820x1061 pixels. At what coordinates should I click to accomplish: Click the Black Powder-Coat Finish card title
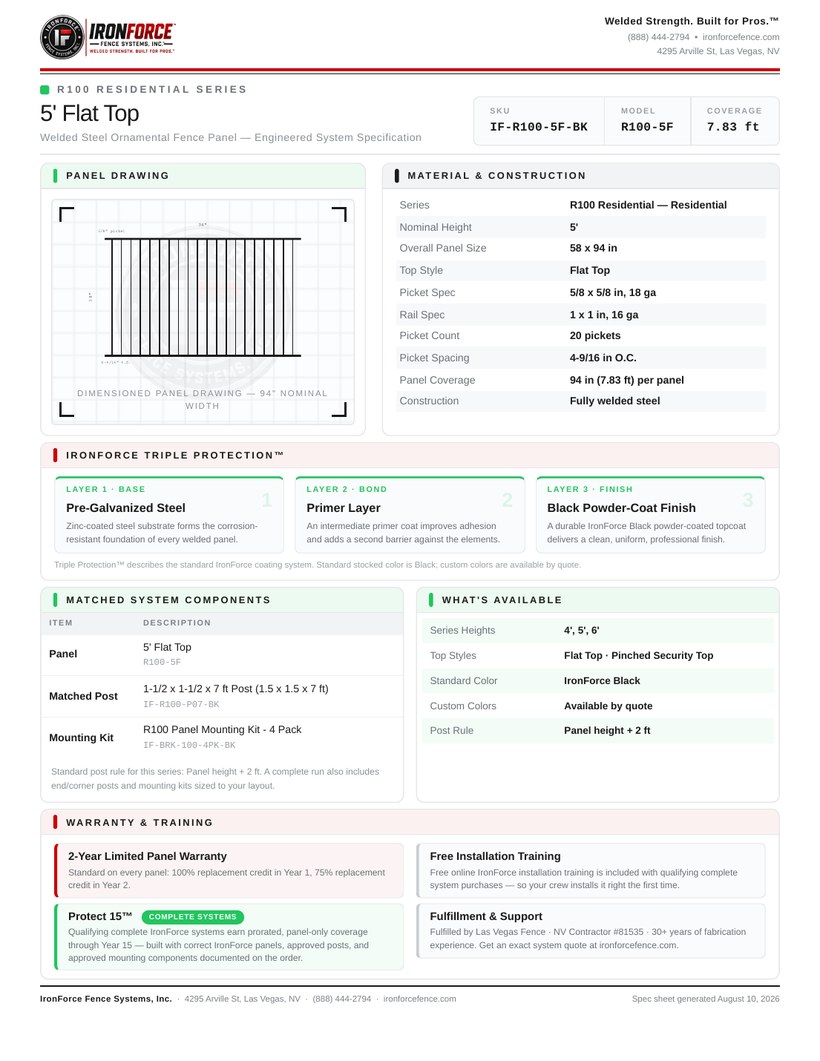coord(621,508)
